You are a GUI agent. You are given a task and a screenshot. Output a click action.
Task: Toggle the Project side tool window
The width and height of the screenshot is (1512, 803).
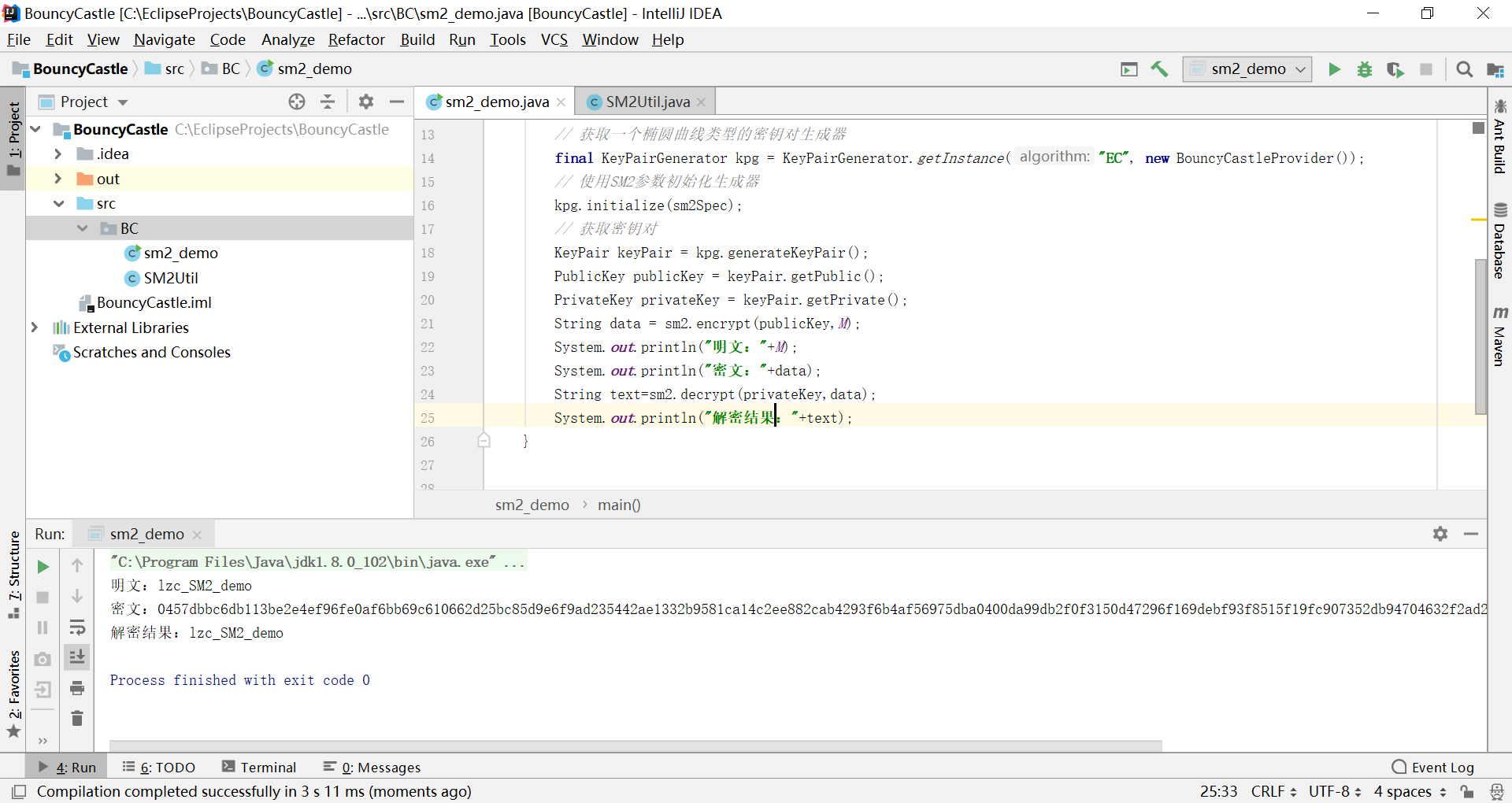tap(13, 139)
